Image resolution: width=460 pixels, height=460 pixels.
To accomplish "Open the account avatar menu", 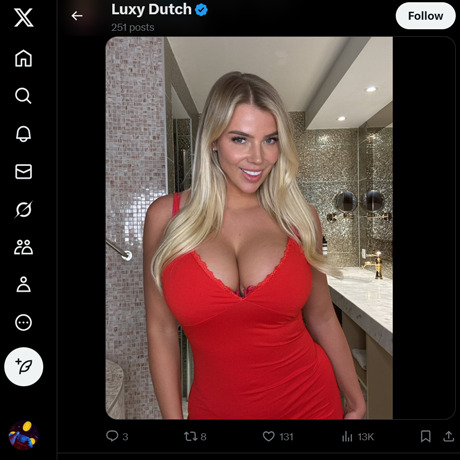I will 23,435.
